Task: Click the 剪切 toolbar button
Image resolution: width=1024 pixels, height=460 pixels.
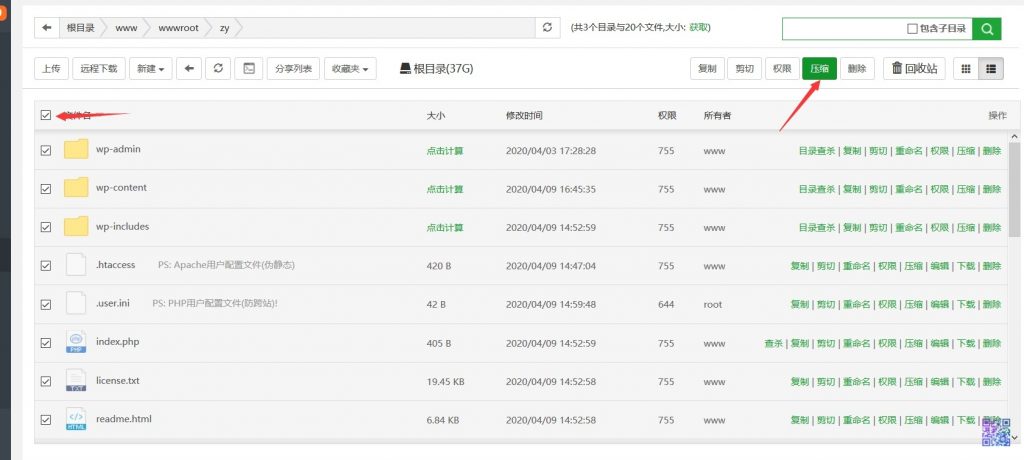Action: click(x=744, y=69)
